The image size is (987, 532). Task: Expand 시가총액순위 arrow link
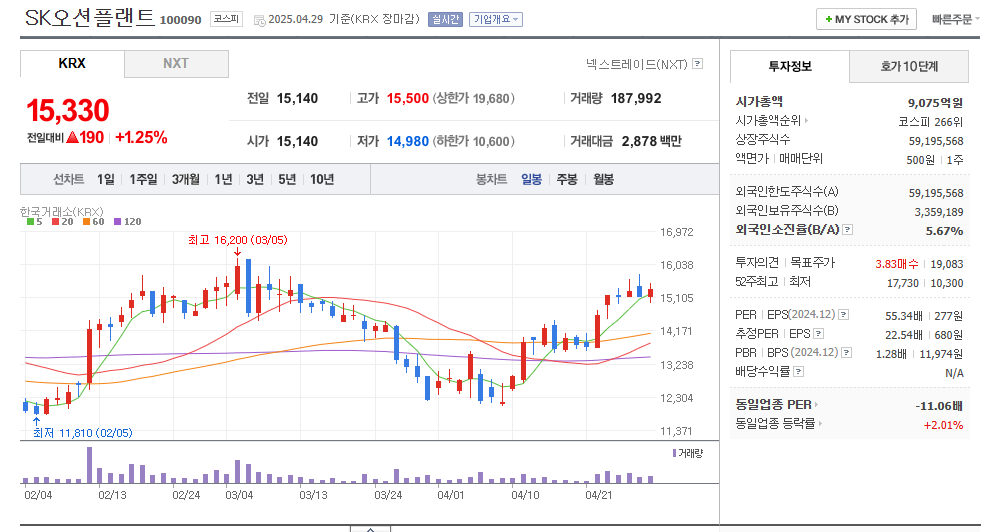772,120
